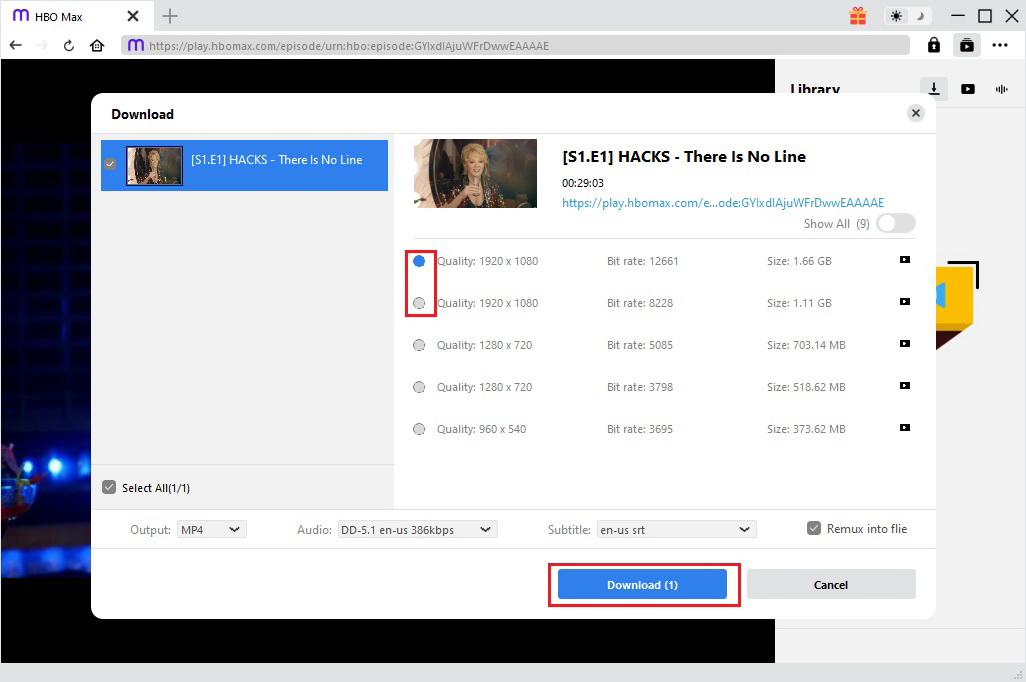The height and width of the screenshot is (682, 1026).
Task: Click the gift box icon in the title bar
Action: pos(857,16)
